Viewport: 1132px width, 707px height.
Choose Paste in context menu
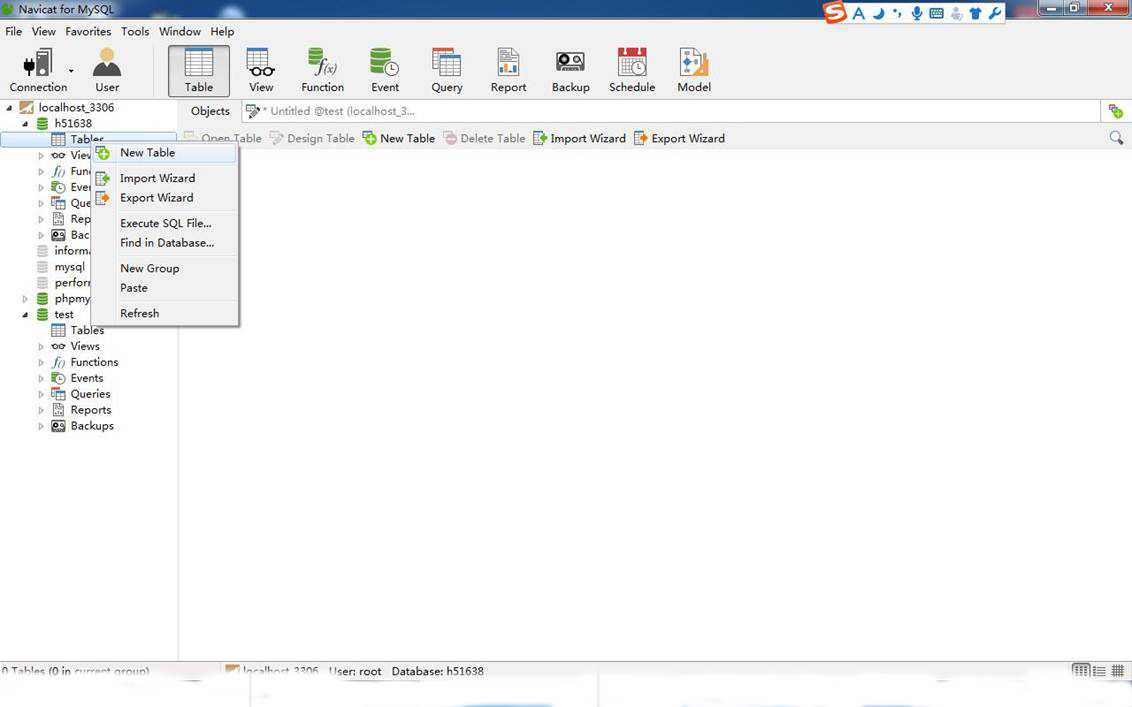[165, 287]
